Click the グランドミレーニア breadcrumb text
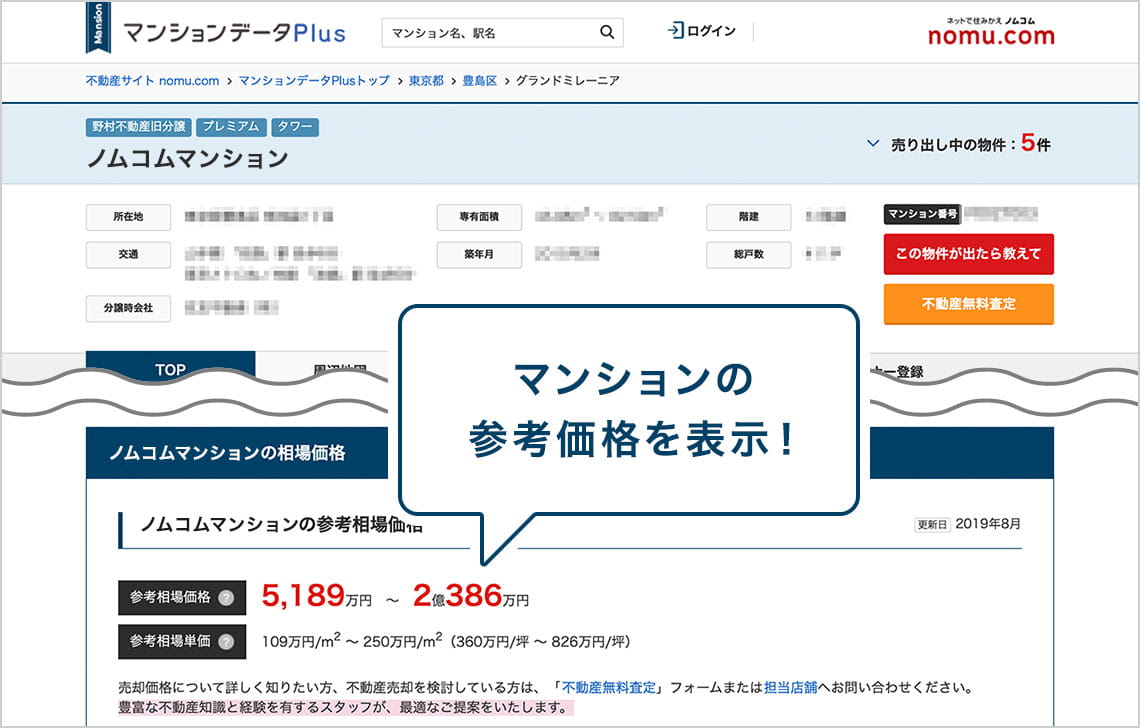This screenshot has height=728, width=1140. tap(568, 81)
